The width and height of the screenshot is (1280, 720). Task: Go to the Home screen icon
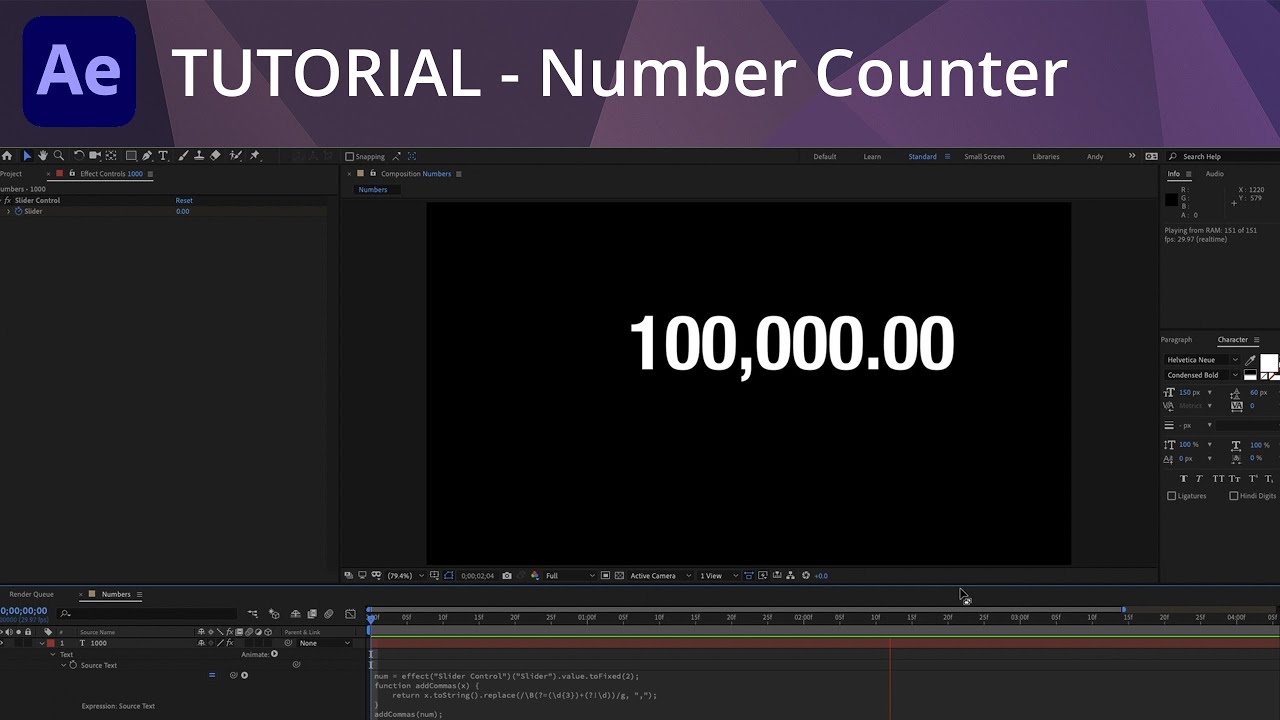point(7,156)
